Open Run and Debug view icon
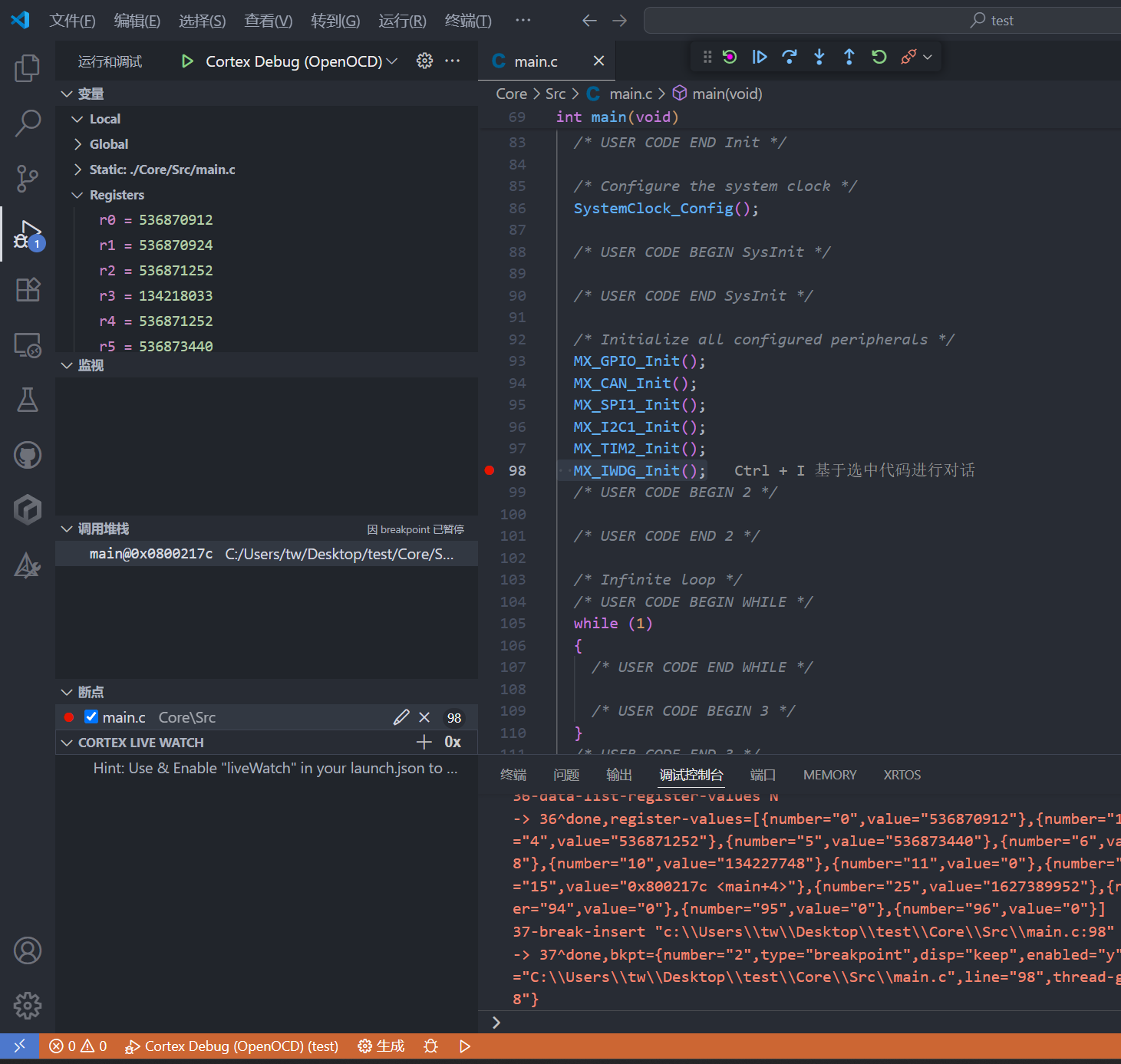1121x1064 pixels. click(x=28, y=235)
